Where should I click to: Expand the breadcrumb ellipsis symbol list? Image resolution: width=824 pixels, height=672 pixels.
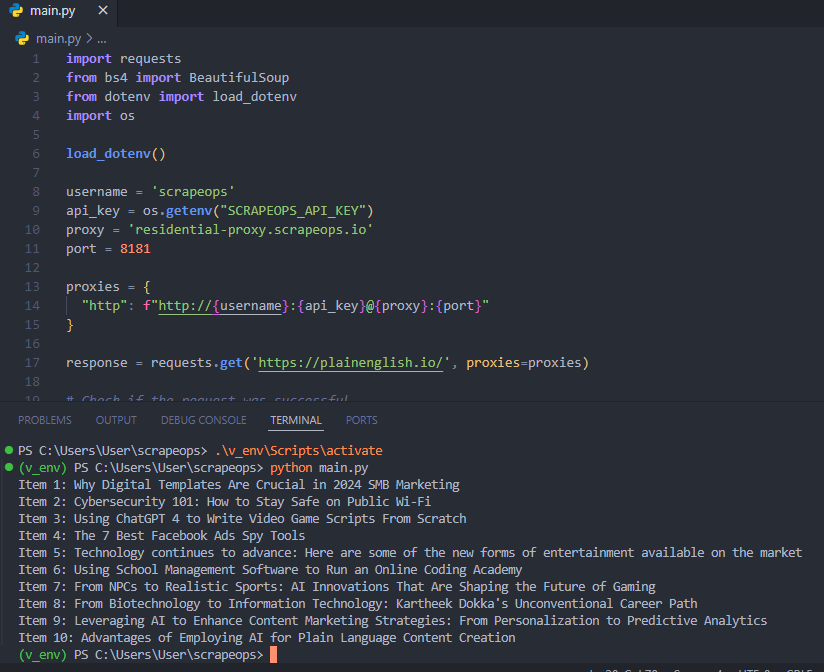click(x=101, y=38)
